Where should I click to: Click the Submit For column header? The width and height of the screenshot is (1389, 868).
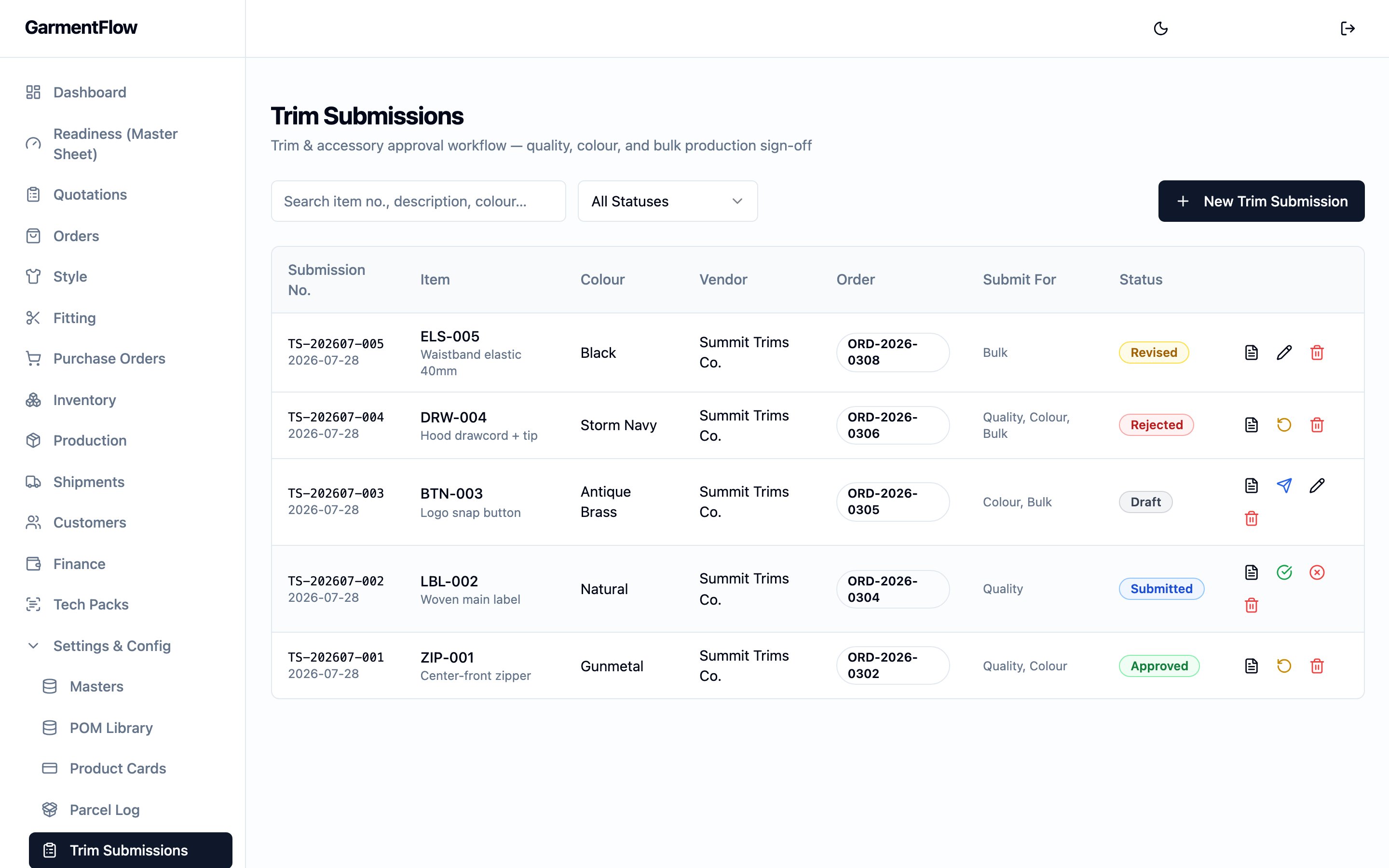pos(1020,280)
